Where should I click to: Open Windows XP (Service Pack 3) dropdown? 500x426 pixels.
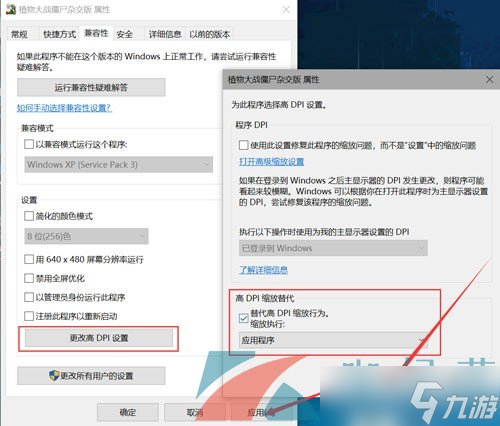pos(118,164)
